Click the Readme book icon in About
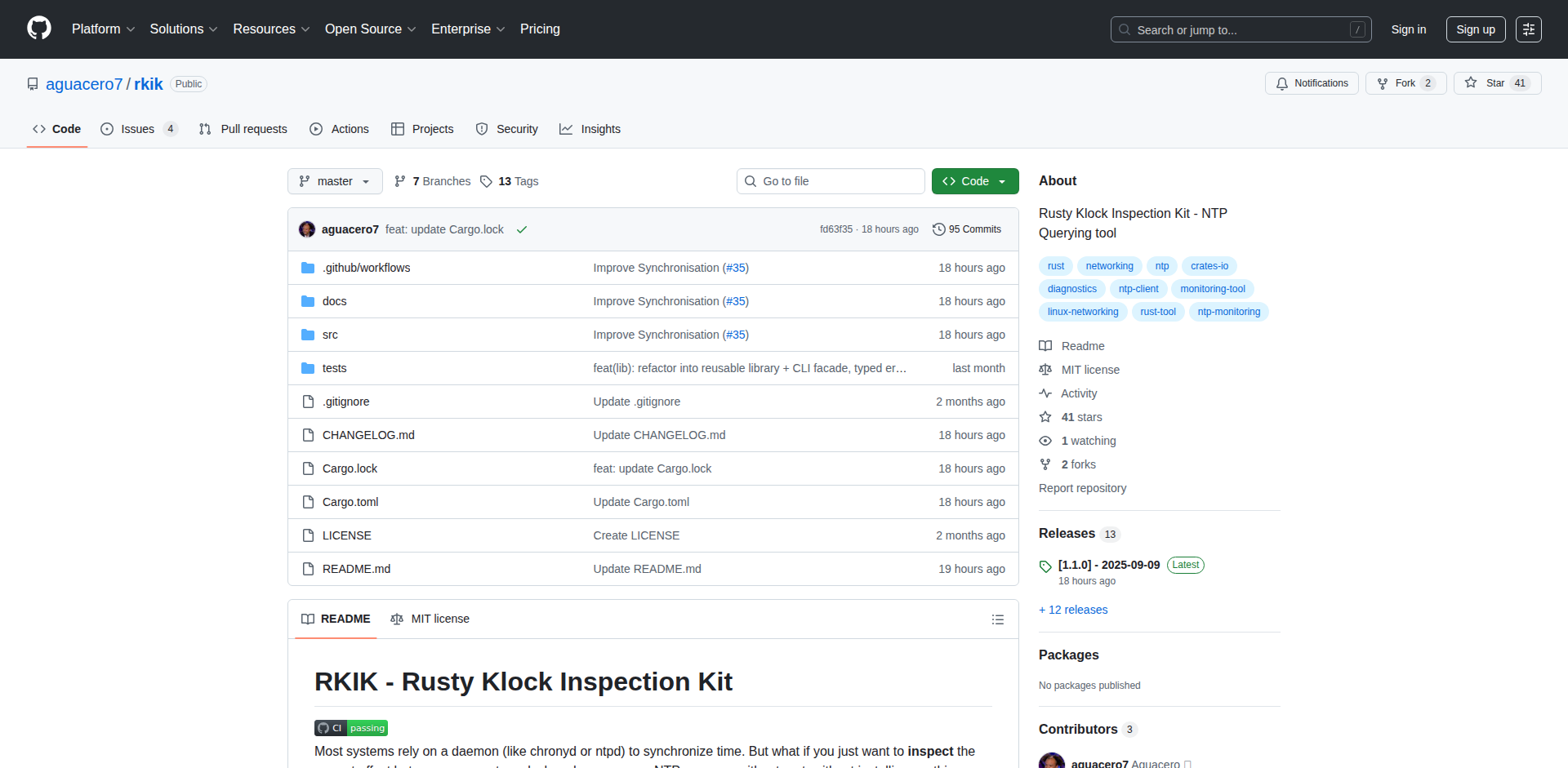1568x768 pixels. click(1045, 346)
